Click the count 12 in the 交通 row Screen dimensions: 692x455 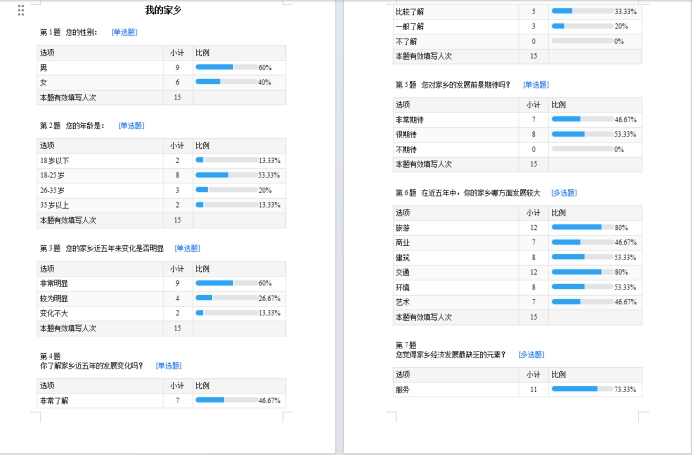[534, 272]
